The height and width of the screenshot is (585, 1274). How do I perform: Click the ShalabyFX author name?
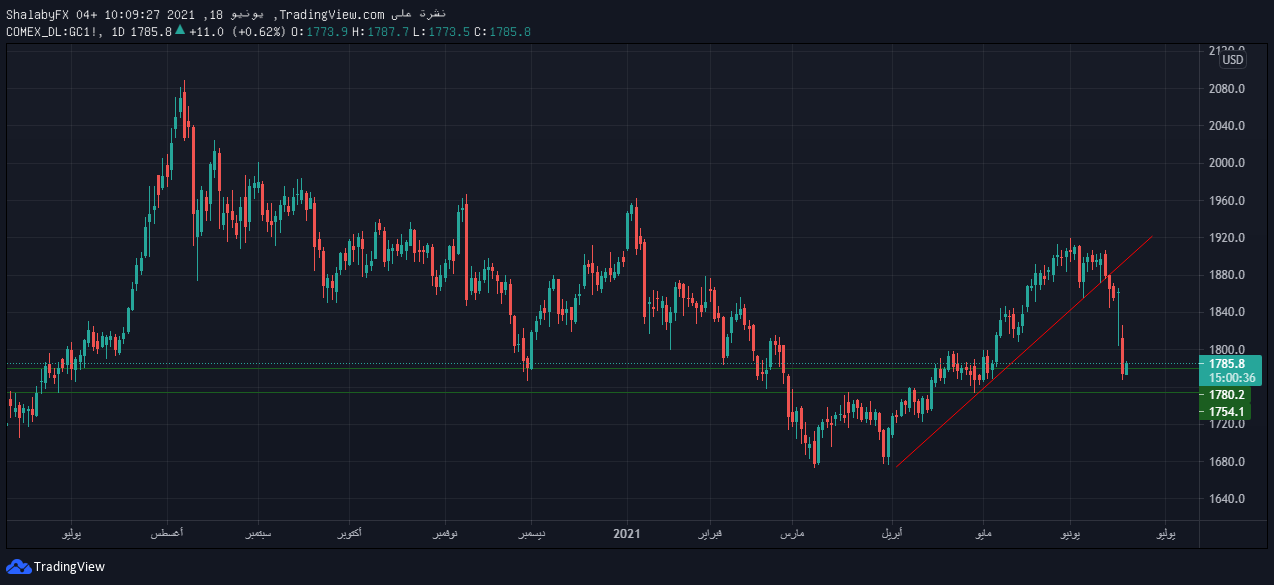tap(36, 14)
